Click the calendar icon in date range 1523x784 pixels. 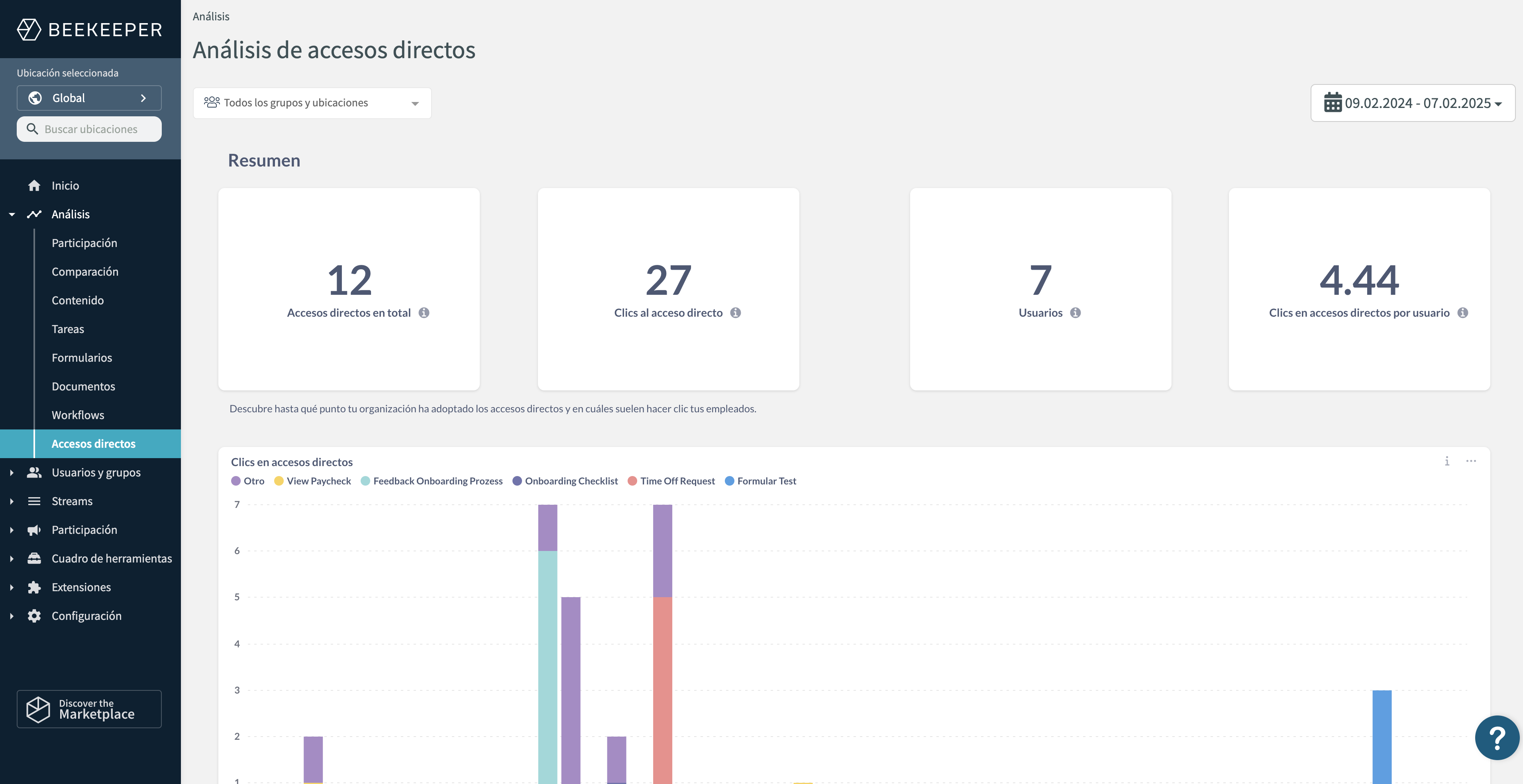[x=1333, y=102]
